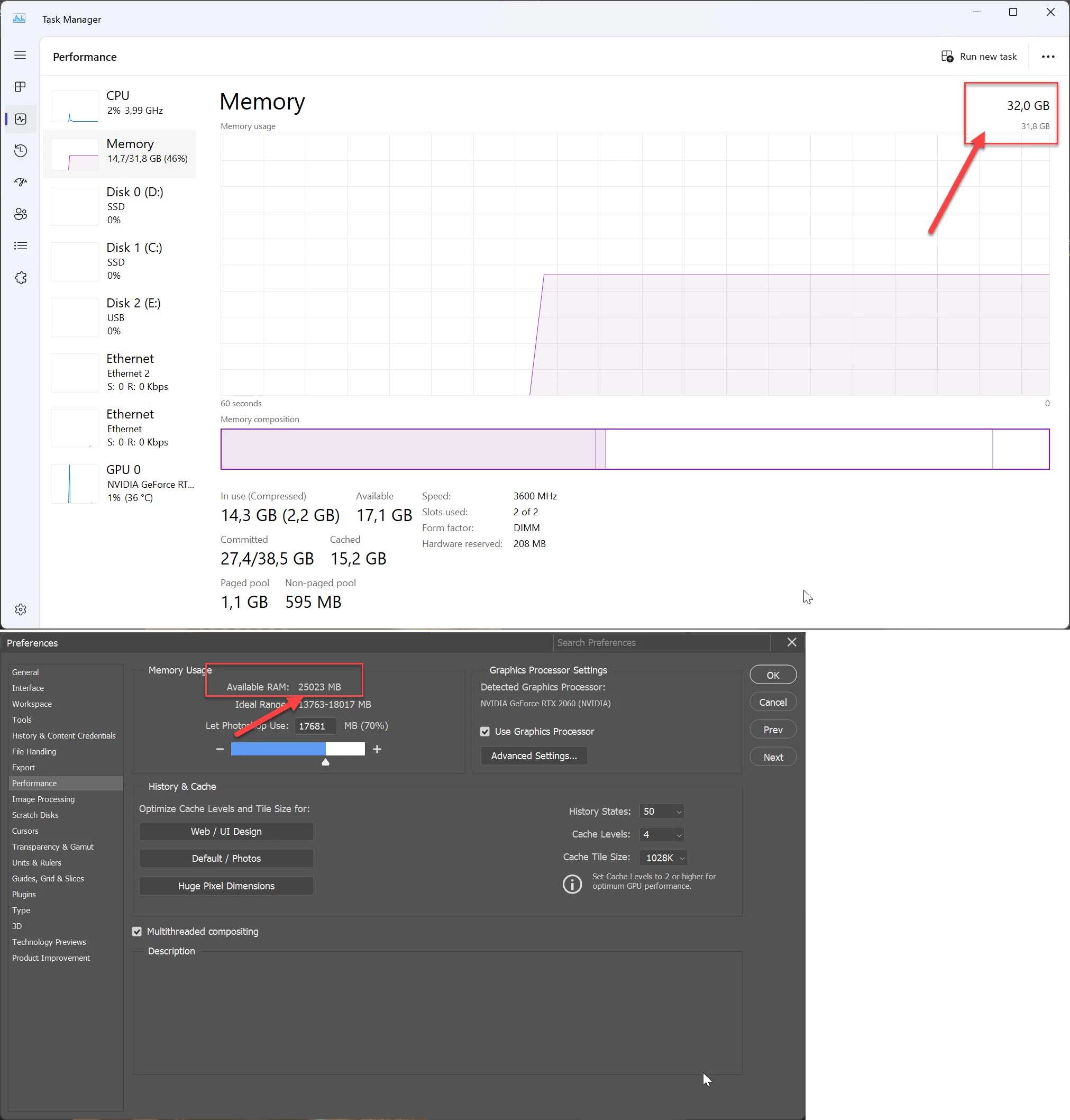Click the memory usage slider bar

click(297, 749)
